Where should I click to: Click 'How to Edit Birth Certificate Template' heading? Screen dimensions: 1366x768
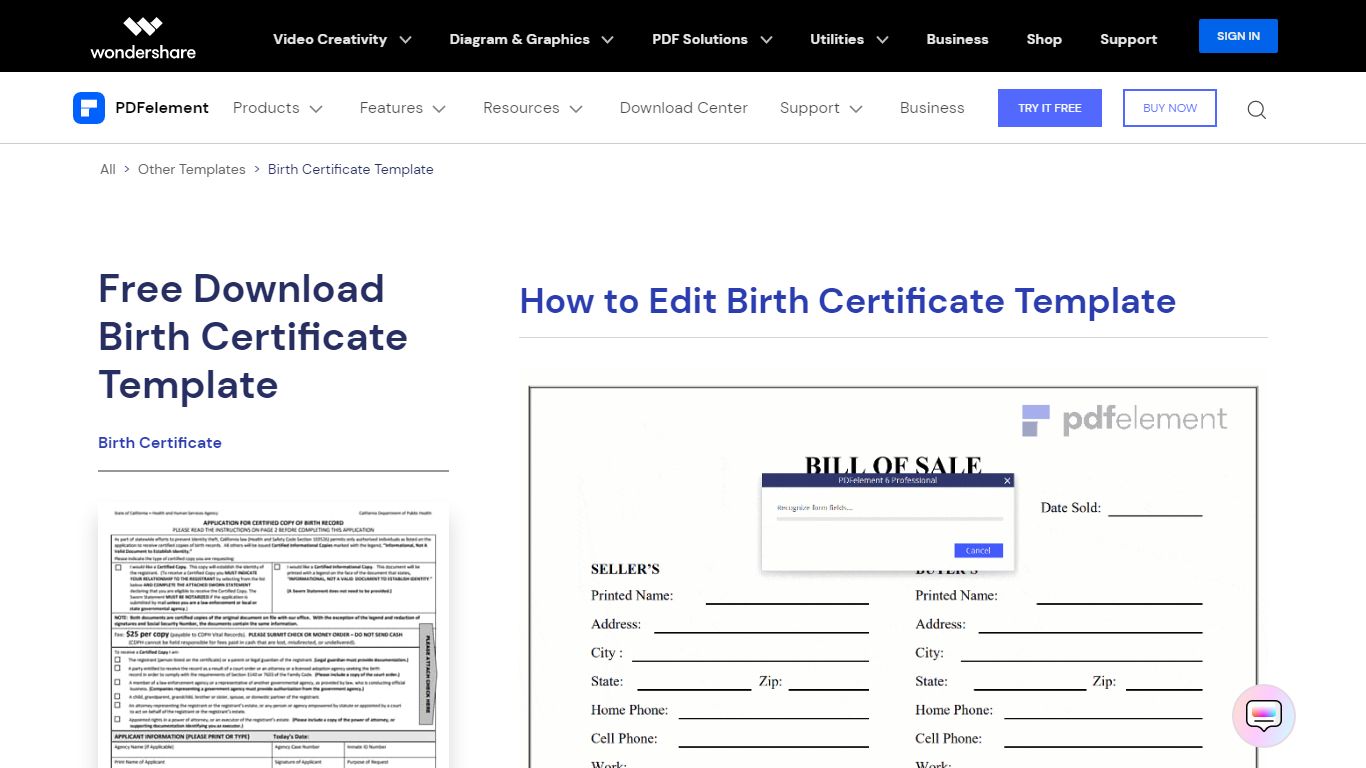pos(848,300)
